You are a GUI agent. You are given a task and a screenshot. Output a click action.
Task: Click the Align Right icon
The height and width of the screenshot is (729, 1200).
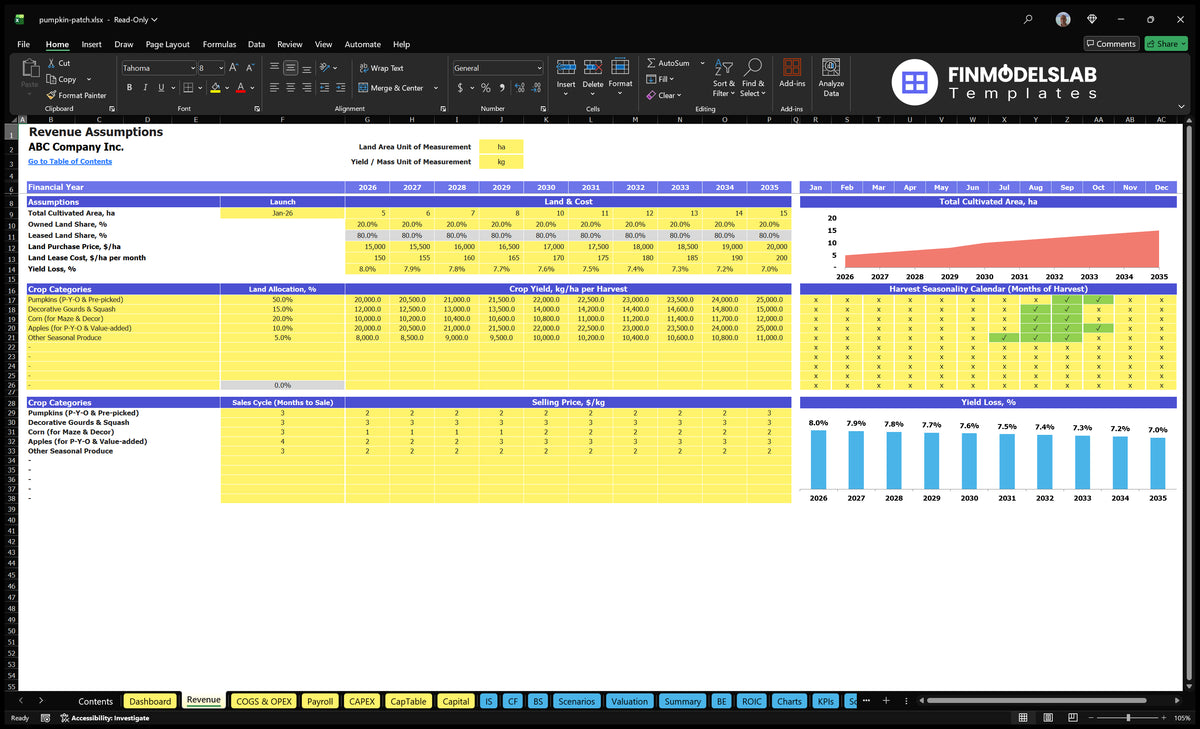point(308,88)
